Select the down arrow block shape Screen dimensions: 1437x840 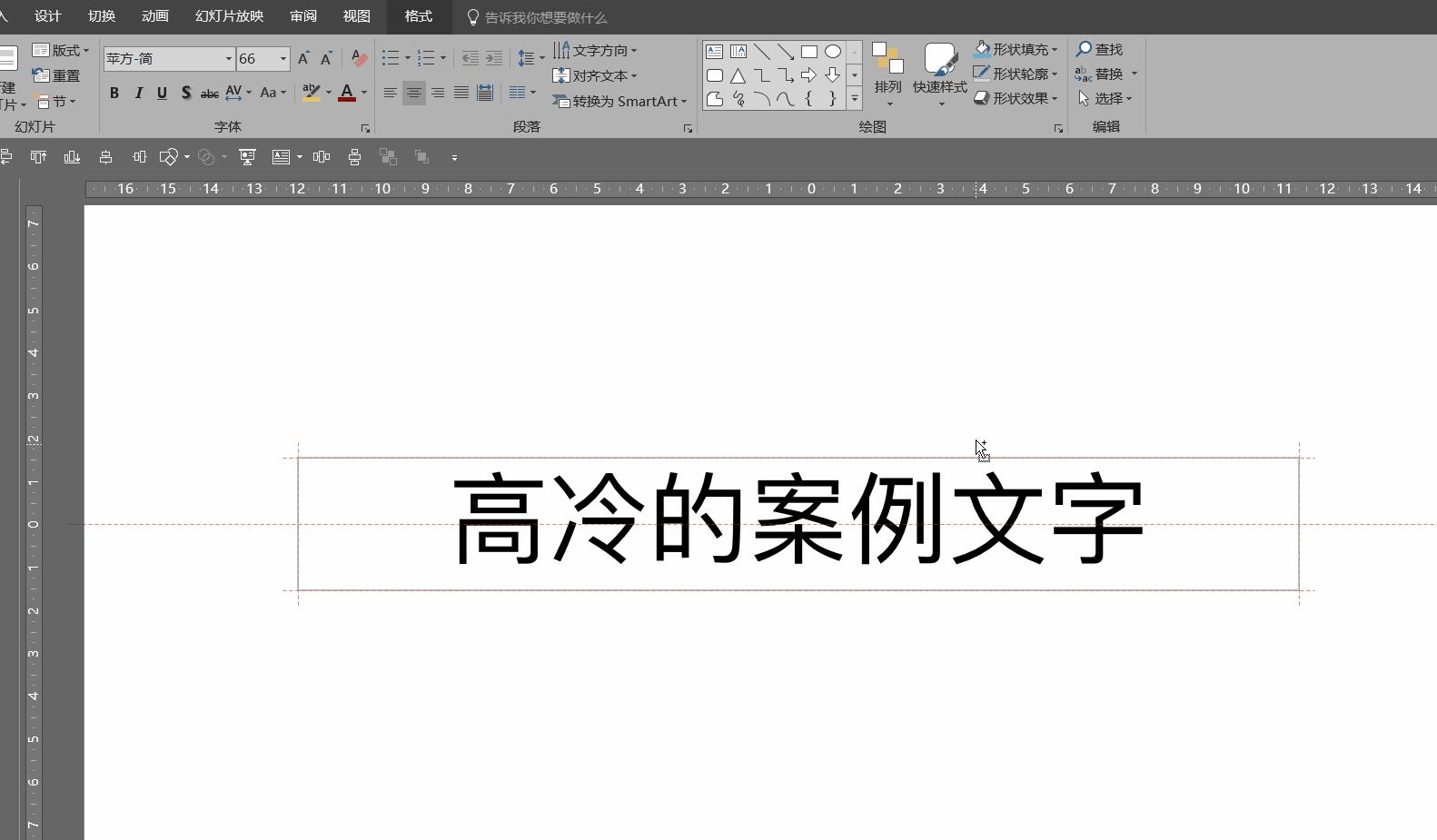point(833,75)
